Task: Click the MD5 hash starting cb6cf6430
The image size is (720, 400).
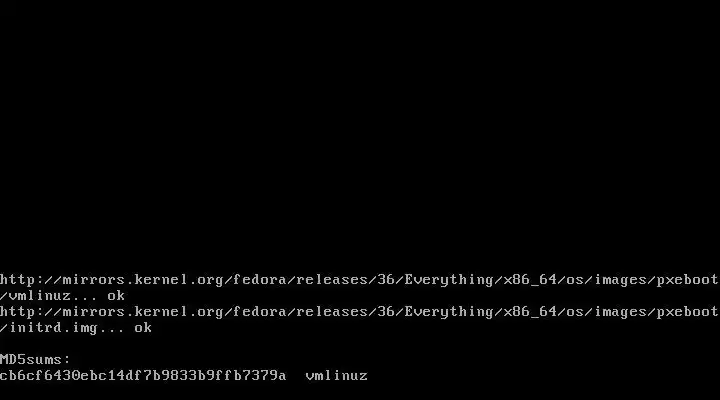Action: pos(143,376)
